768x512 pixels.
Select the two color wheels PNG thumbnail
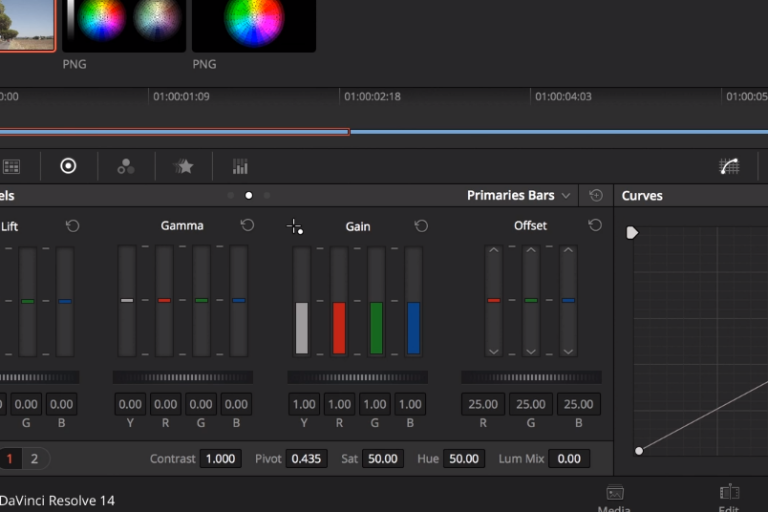click(124, 24)
